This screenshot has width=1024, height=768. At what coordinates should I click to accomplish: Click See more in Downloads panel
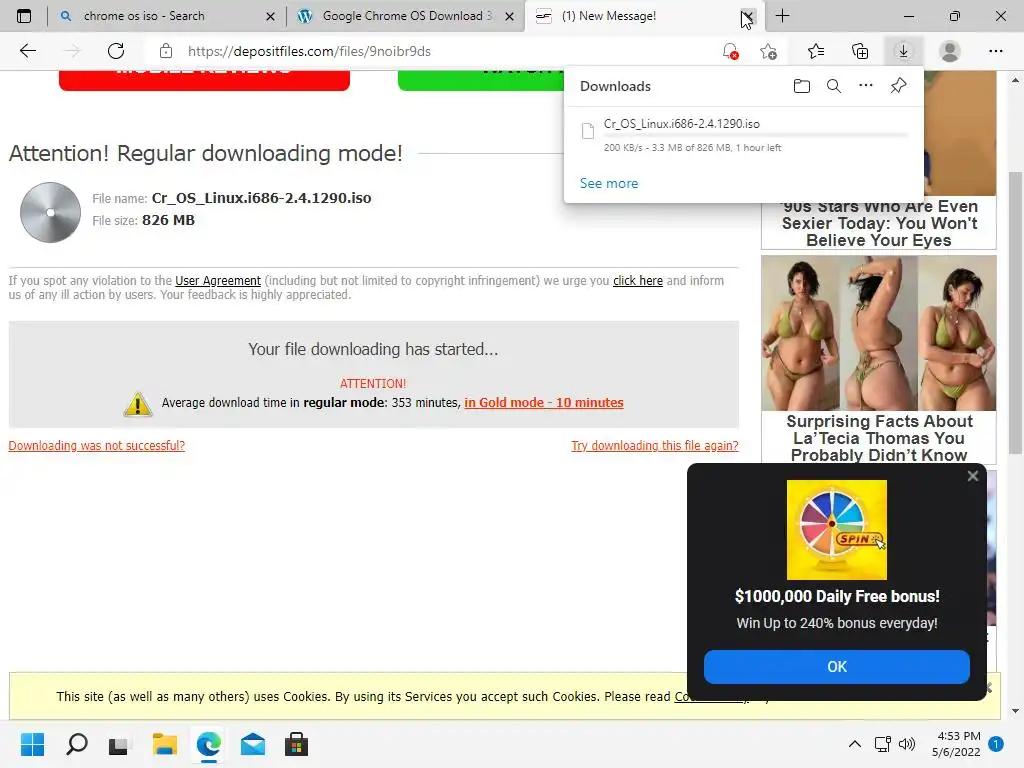[609, 184]
